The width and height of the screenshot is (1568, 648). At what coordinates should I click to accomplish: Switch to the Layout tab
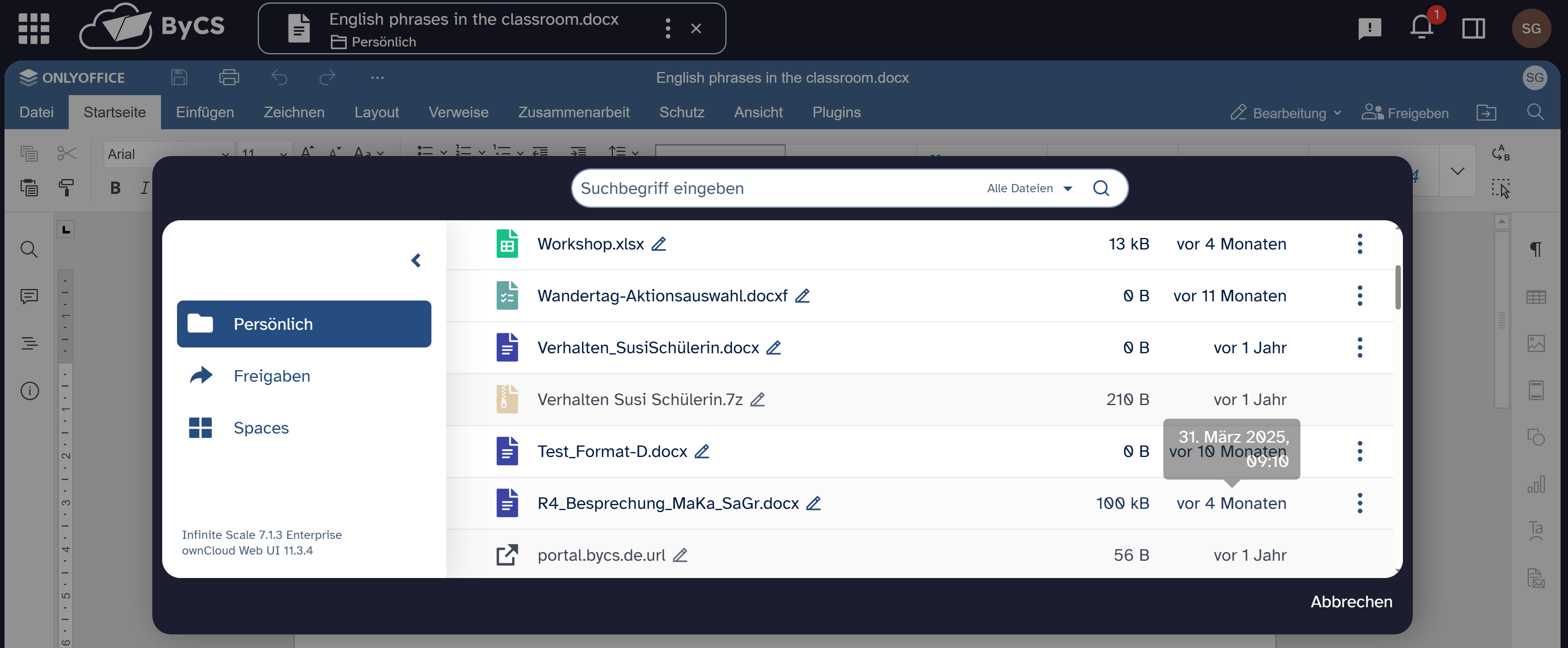(x=376, y=113)
